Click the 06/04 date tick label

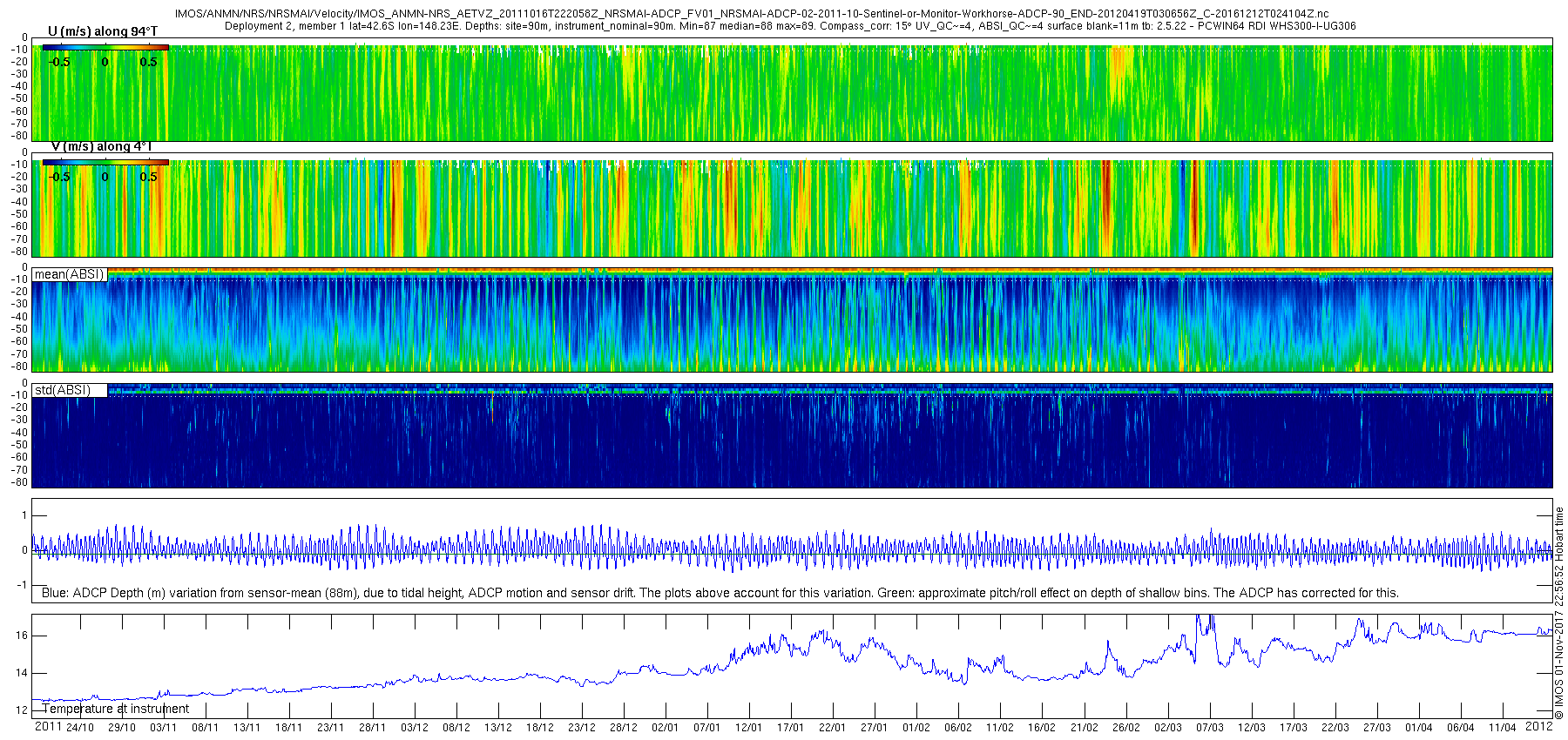pyautogui.click(x=1461, y=728)
